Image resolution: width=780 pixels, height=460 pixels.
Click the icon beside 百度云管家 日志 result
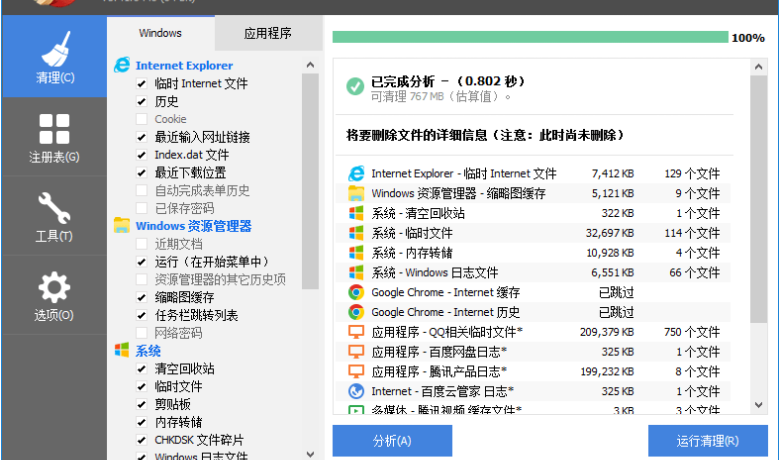tap(356, 391)
